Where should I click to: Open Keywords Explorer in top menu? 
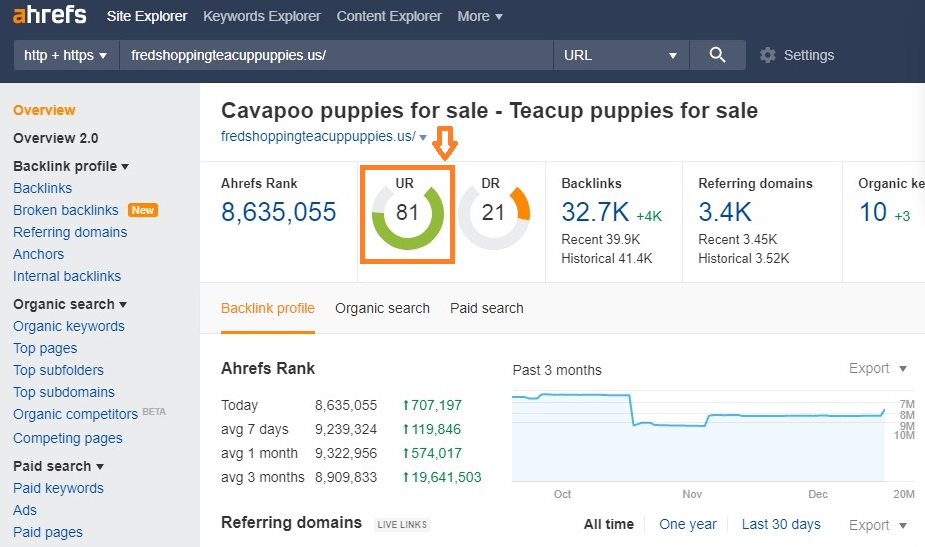[x=262, y=16]
